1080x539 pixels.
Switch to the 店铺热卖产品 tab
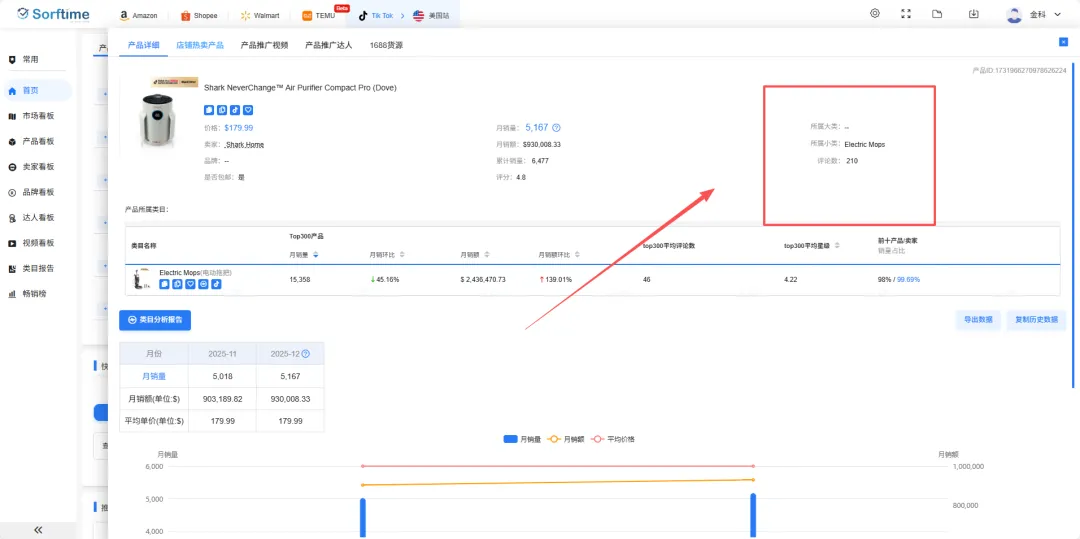[x=200, y=45]
